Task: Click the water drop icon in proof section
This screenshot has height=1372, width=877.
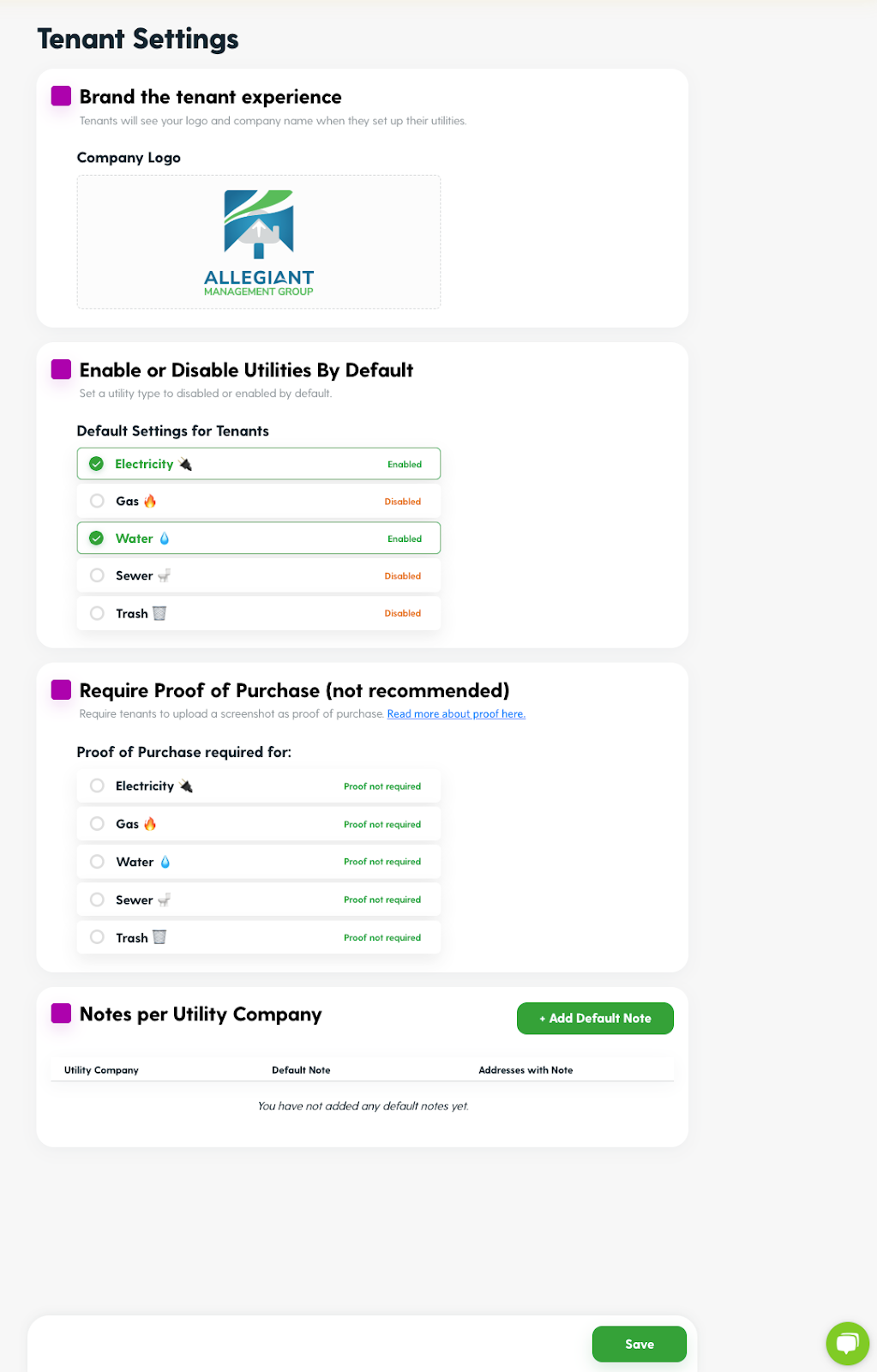Action: click(x=165, y=862)
